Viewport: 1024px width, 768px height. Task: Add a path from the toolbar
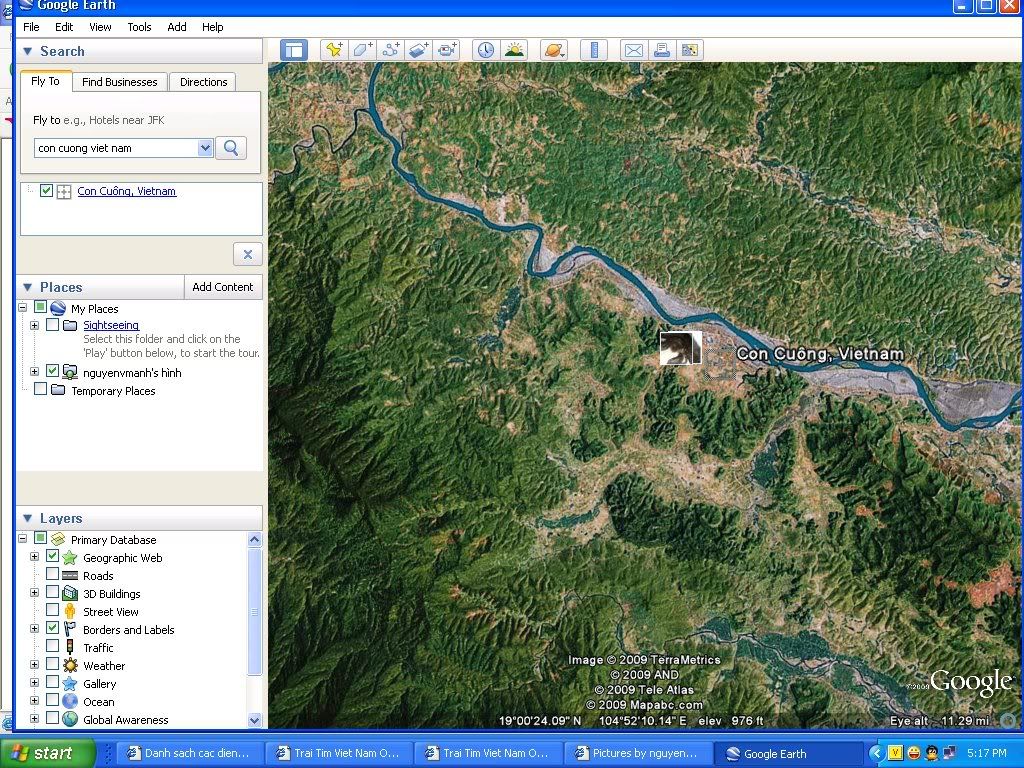point(390,50)
